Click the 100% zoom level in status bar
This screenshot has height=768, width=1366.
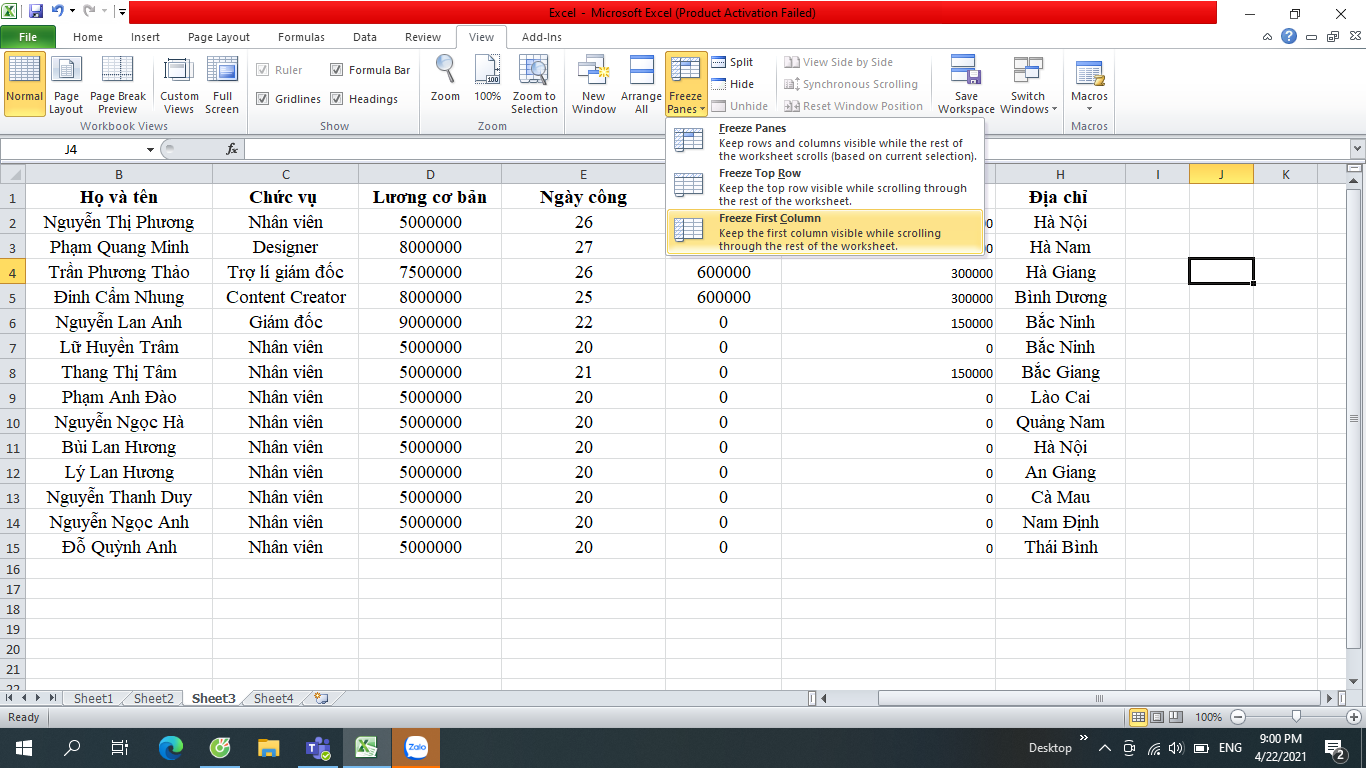click(1208, 717)
